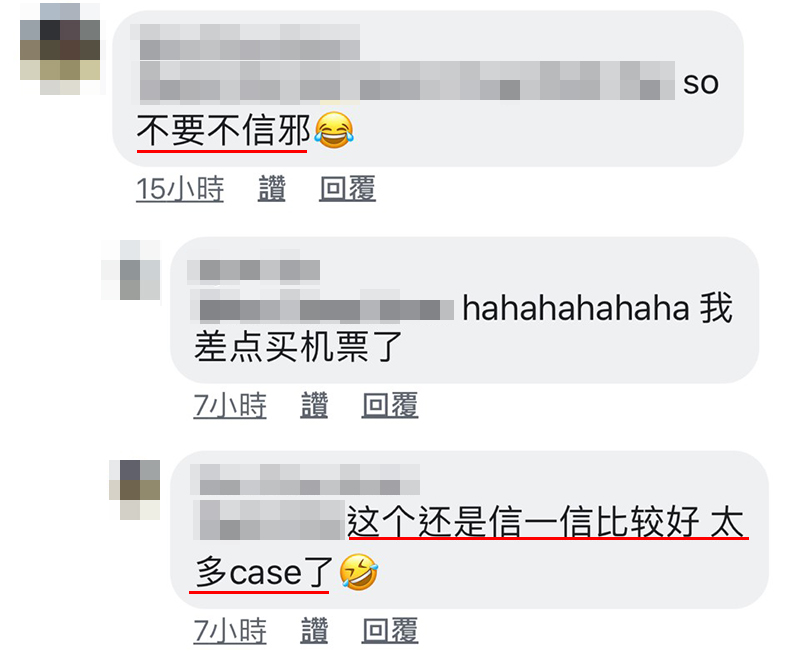The width and height of the screenshot is (800, 653).
Task: Reply to the 差点买机票了 comment
Action: (x=390, y=405)
